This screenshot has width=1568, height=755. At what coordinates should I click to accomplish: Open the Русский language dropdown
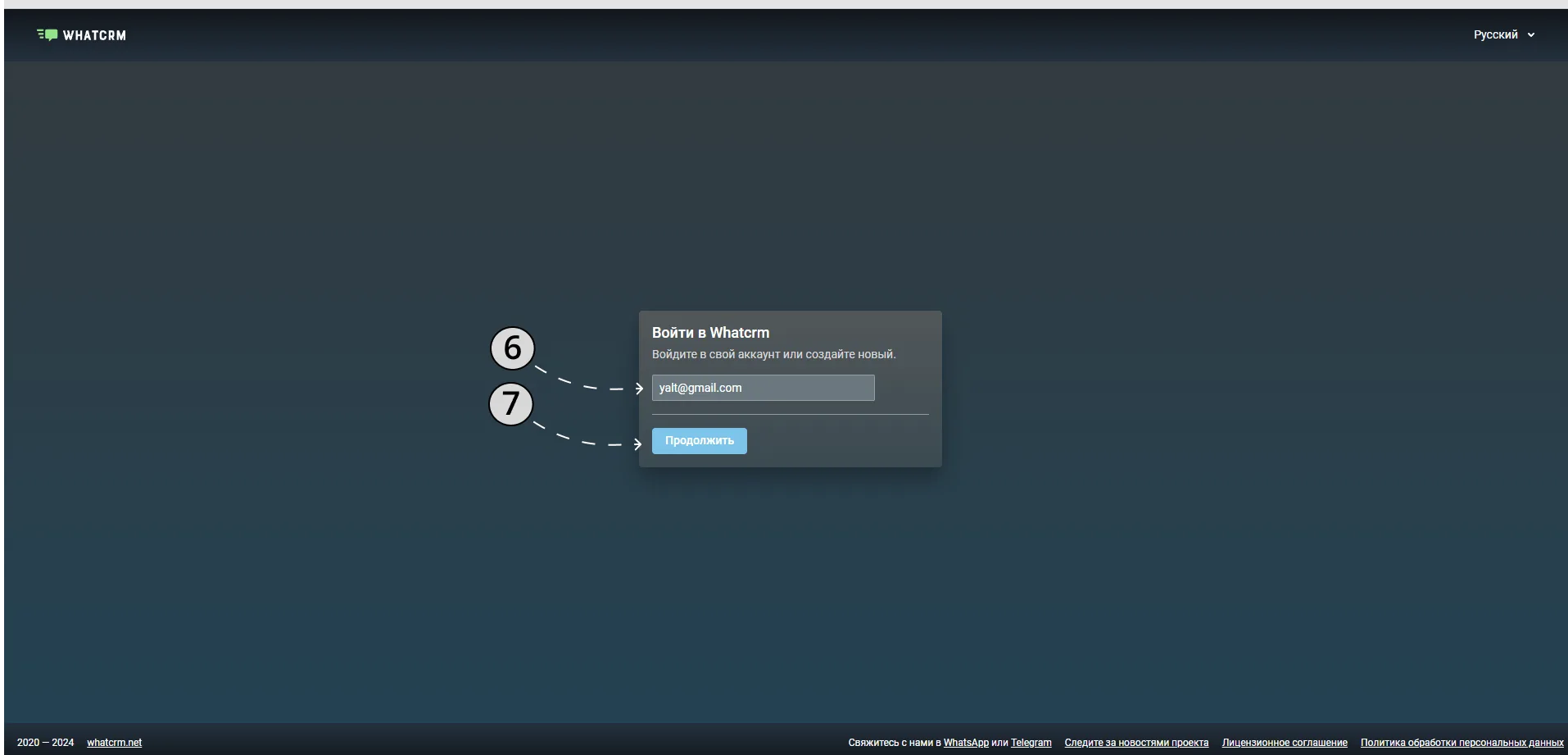[x=1503, y=34]
